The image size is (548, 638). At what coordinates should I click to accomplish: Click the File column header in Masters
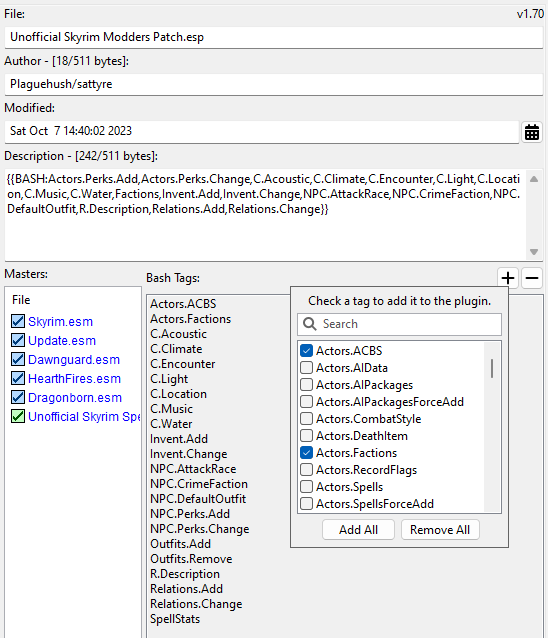[x=21, y=300]
